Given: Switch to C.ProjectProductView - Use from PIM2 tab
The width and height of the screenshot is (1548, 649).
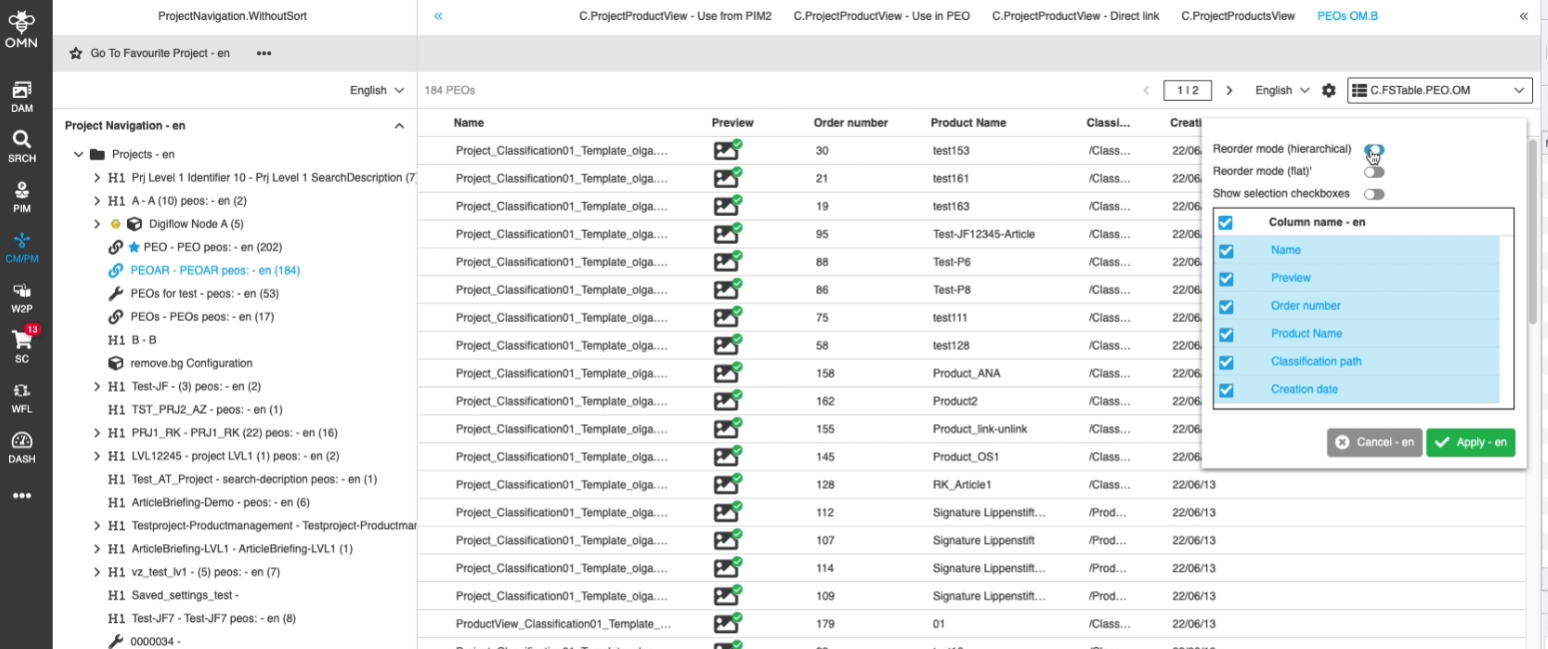Looking at the screenshot, I should pos(676,16).
